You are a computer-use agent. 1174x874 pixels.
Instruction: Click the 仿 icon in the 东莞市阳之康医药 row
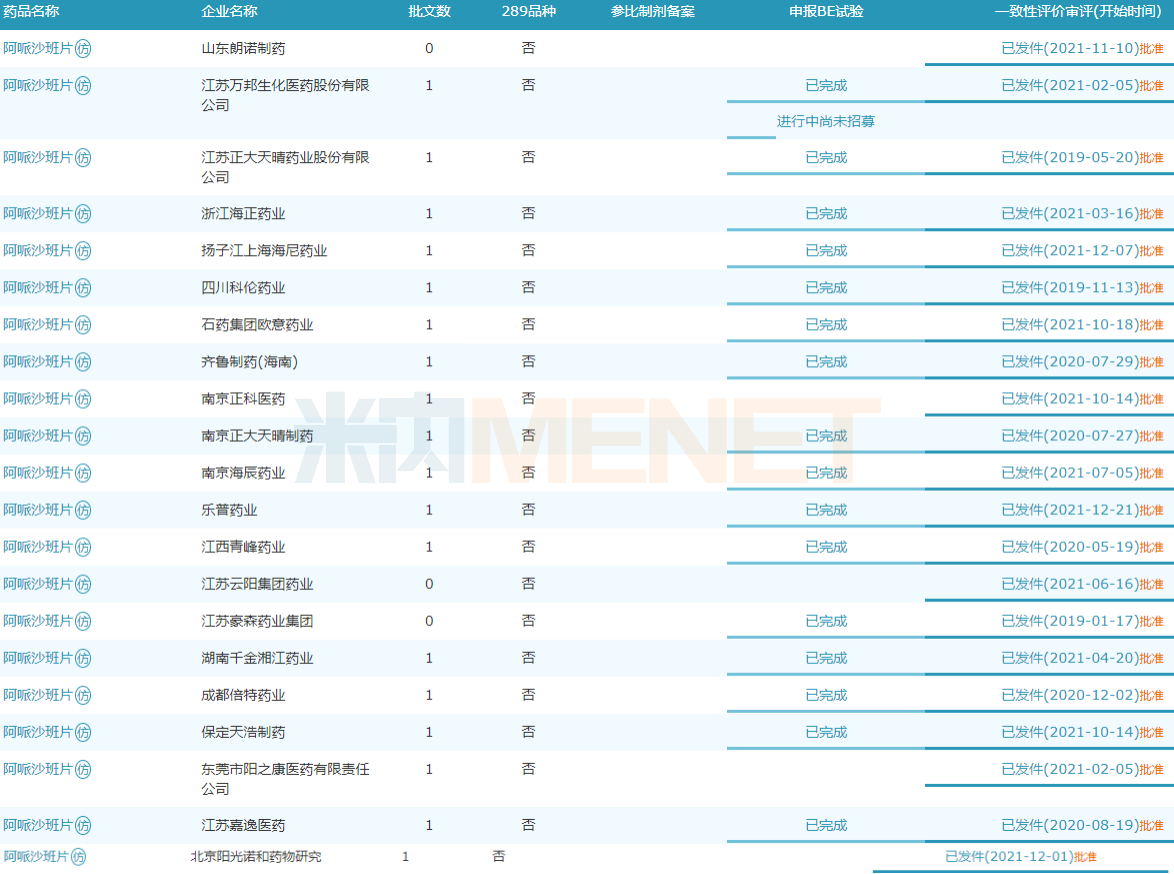tap(83, 769)
